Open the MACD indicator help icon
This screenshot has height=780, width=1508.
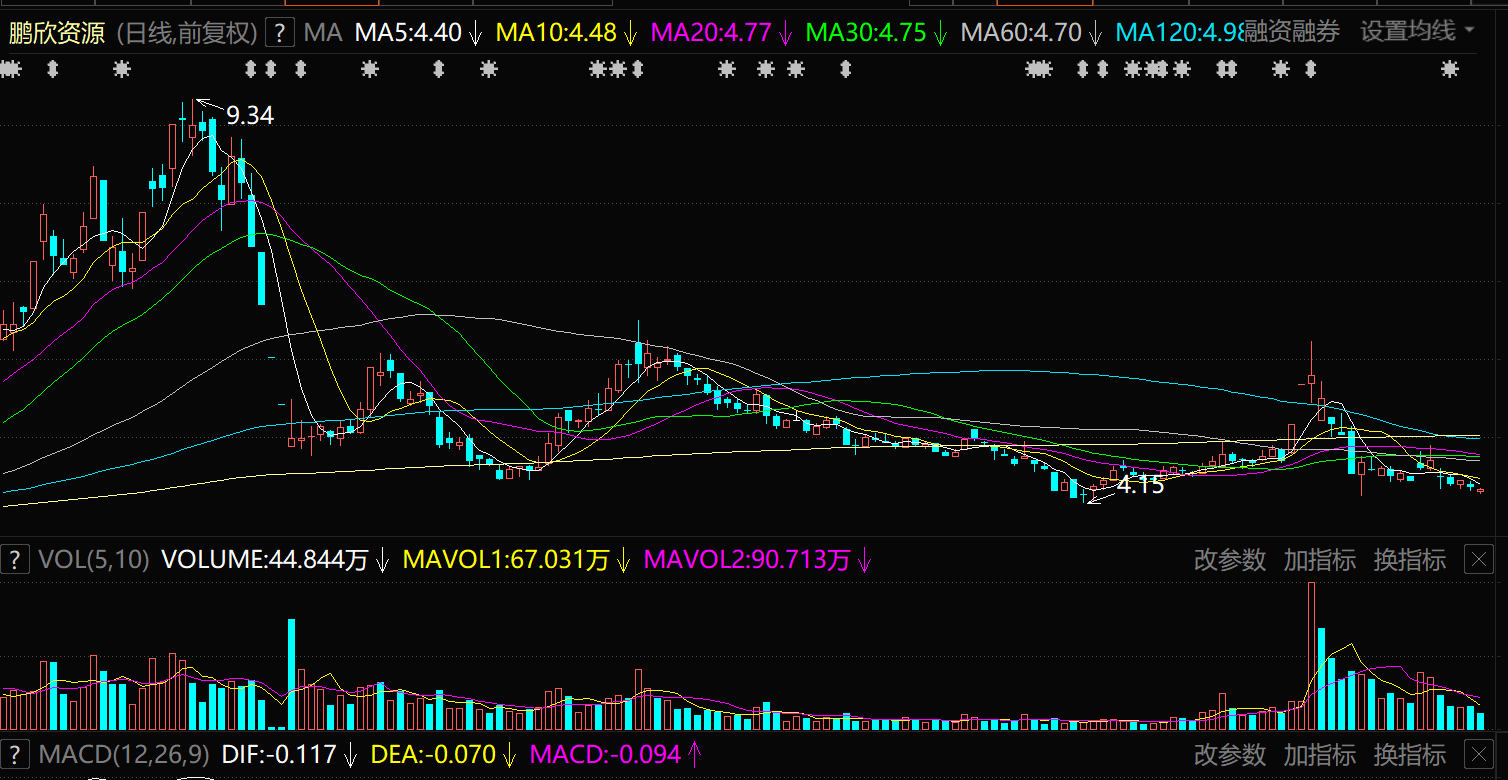(14, 754)
